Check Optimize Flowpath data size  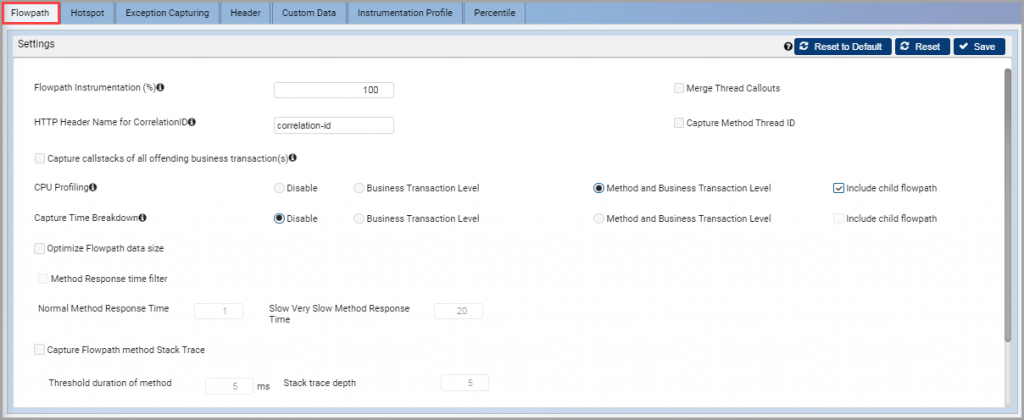pos(39,248)
